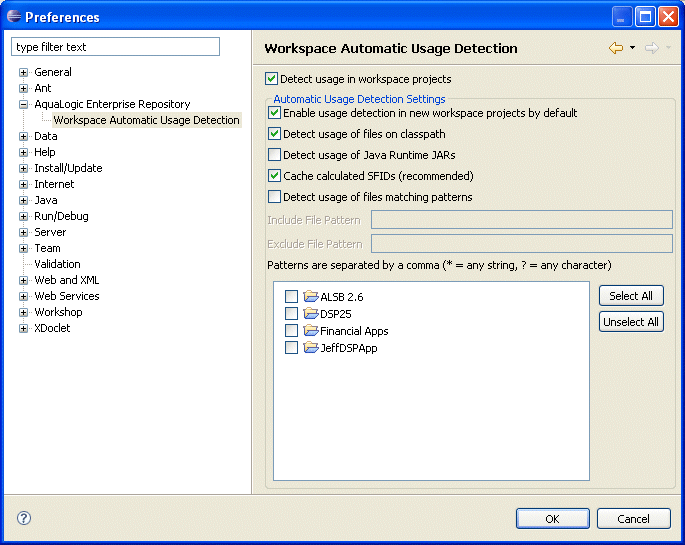Viewport: 685px width, 545px height.
Task: Select the Java preferences label
Action: pyautogui.click(x=46, y=200)
